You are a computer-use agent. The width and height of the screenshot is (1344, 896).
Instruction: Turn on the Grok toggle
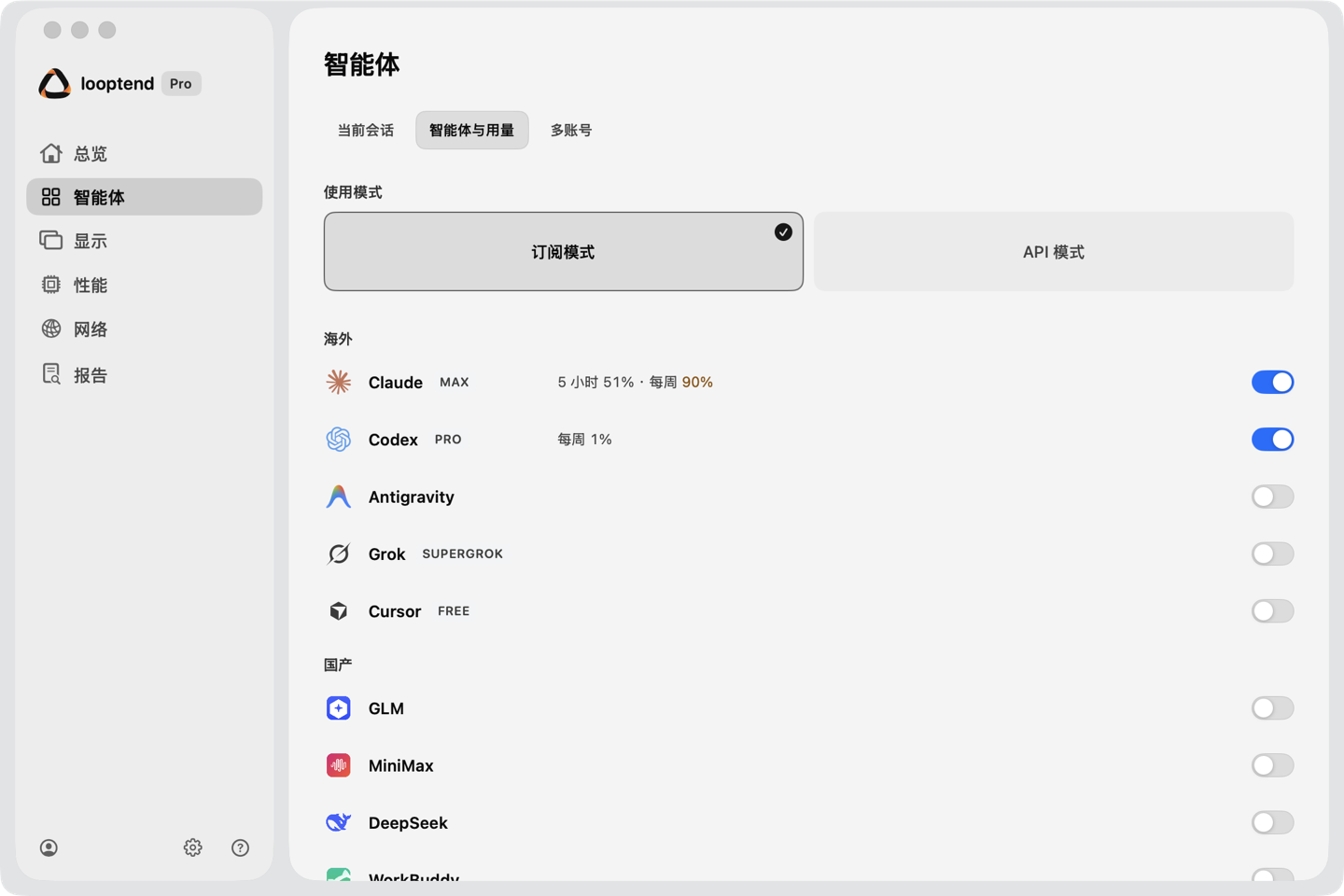[1273, 553]
